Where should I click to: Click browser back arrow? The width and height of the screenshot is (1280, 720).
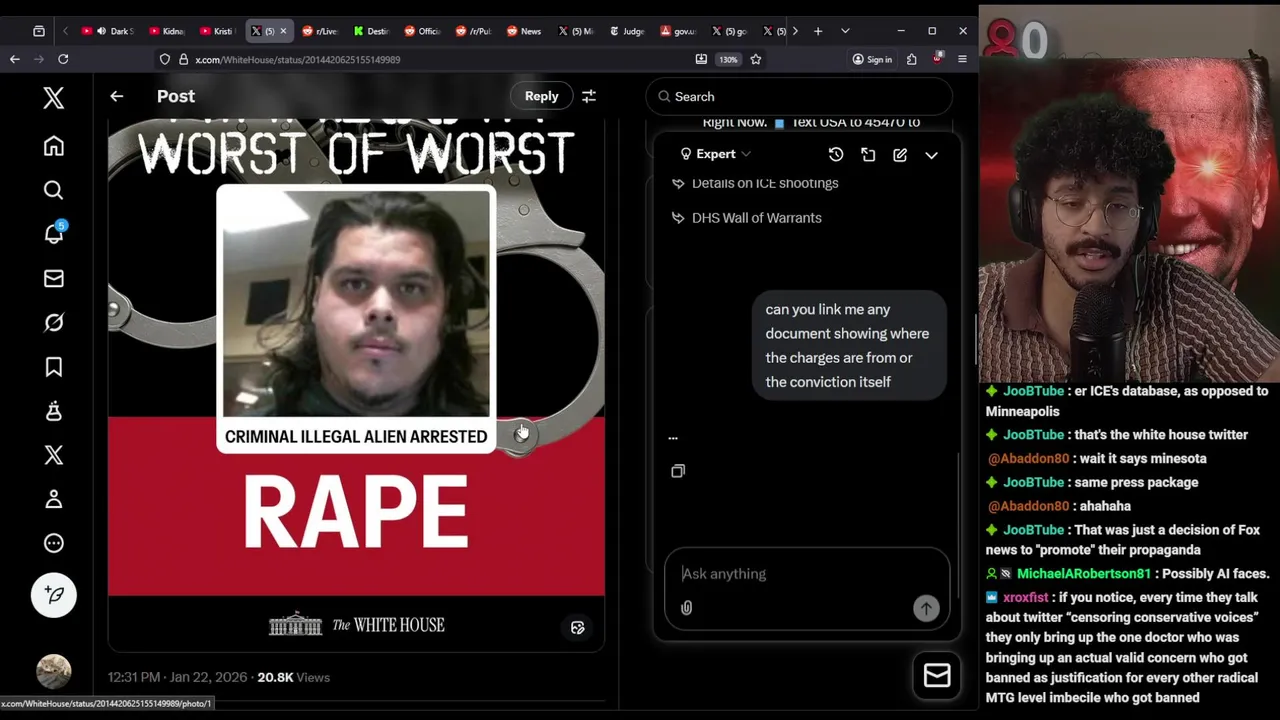pos(14,59)
